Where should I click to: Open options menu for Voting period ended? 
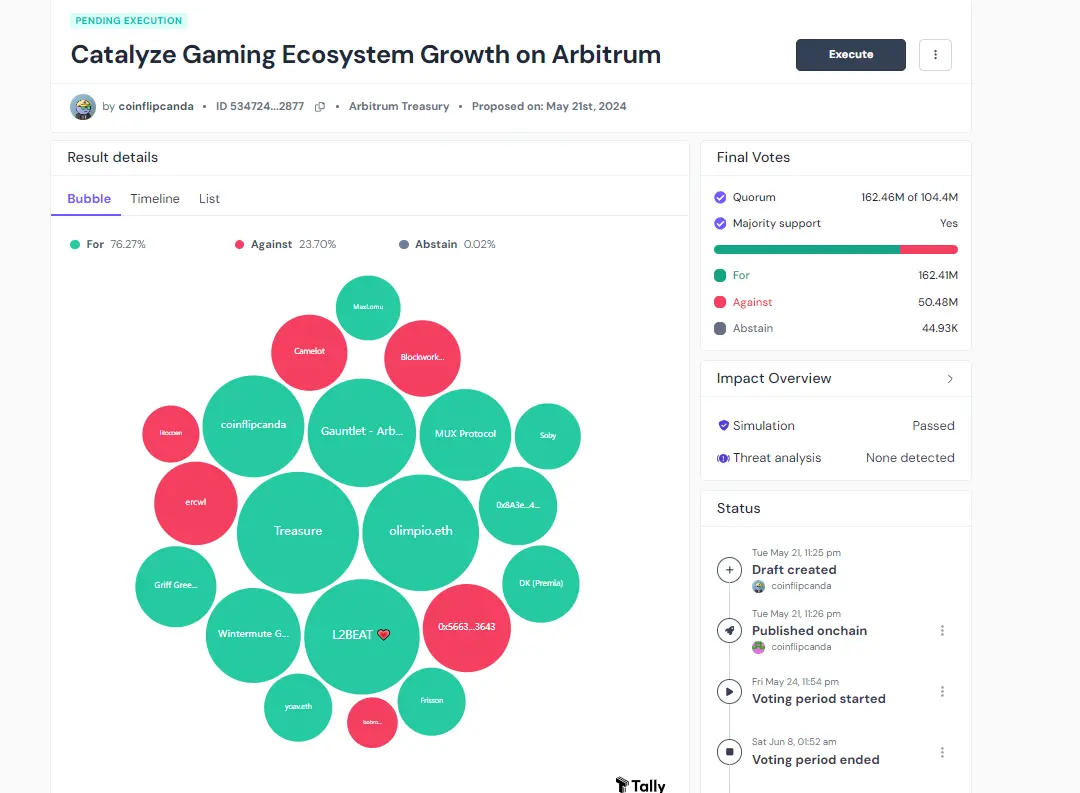(x=942, y=751)
